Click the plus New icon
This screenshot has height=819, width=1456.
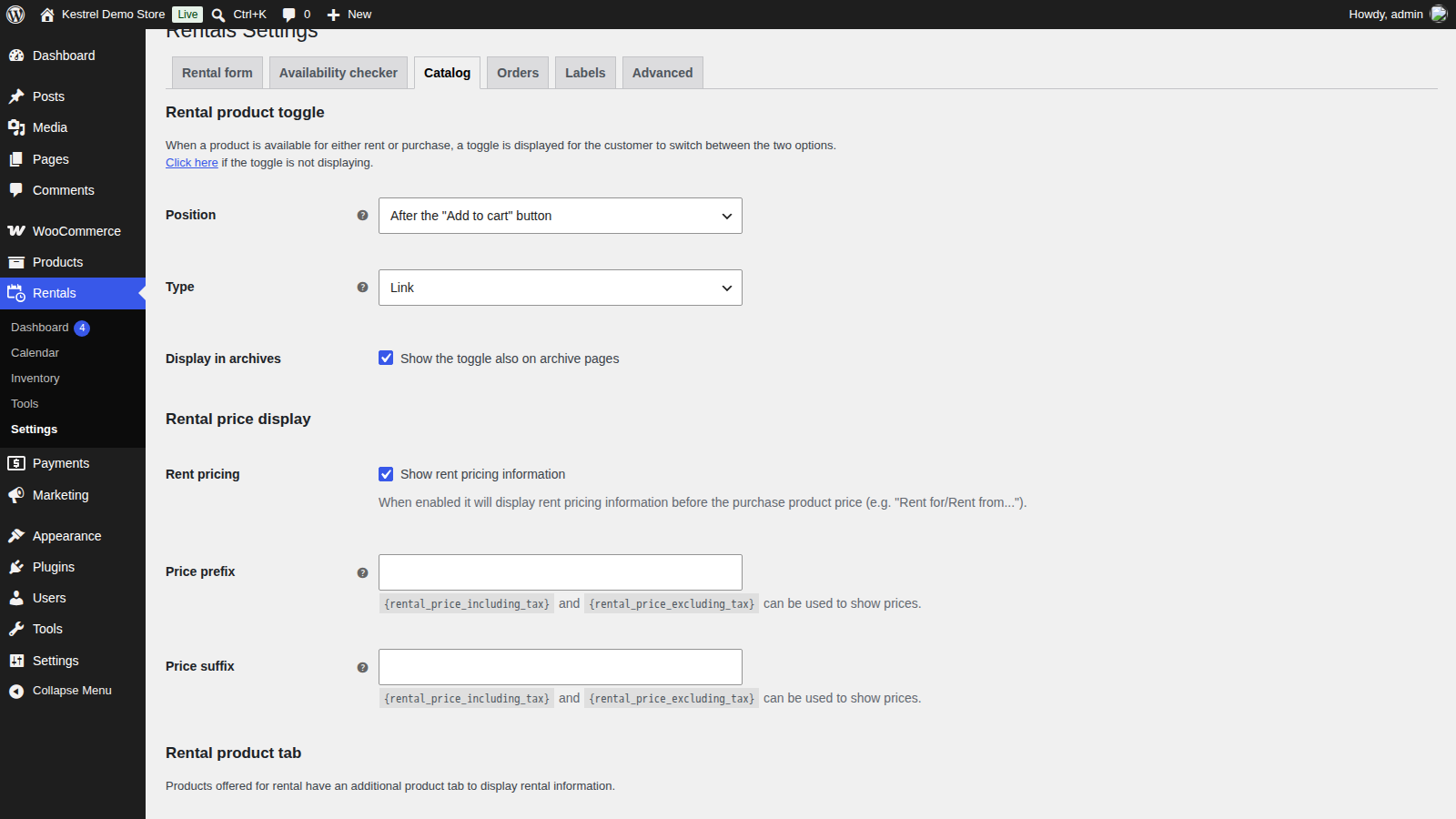point(333,15)
